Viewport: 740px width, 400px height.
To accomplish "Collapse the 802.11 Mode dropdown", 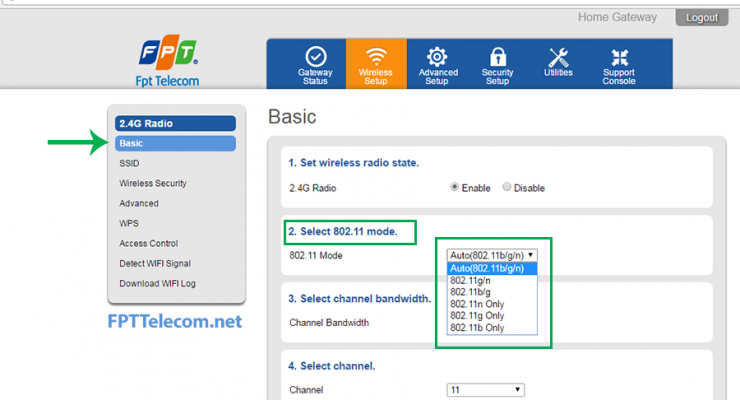I will 492,255.
